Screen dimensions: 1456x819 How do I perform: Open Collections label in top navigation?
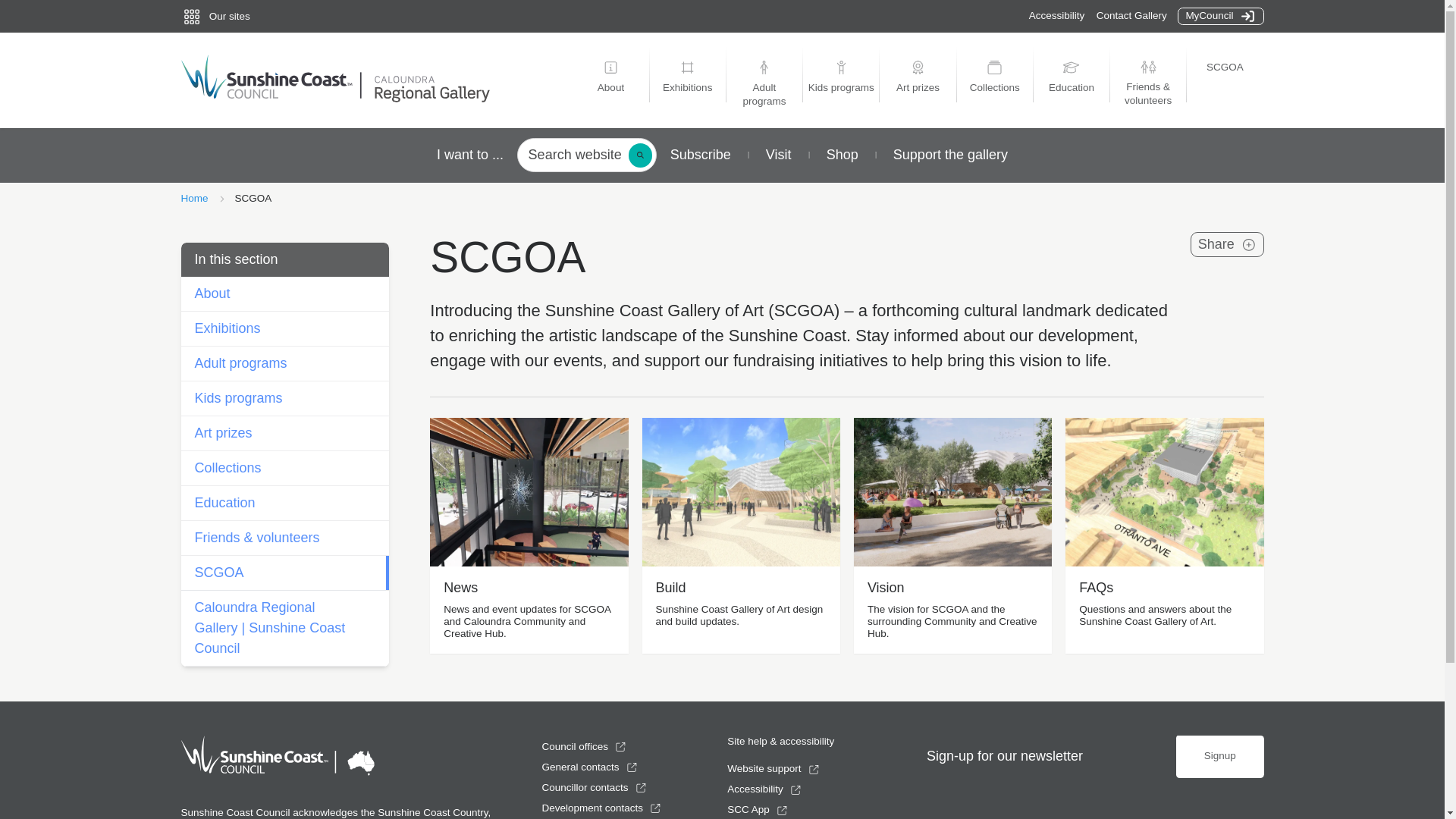pos(994,88)
